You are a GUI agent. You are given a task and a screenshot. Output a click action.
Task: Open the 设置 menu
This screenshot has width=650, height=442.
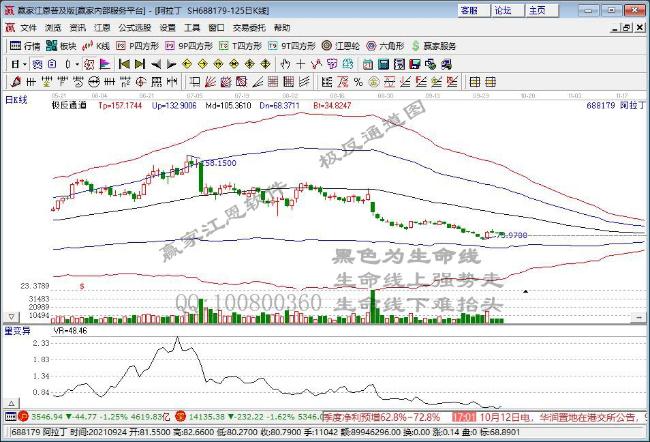click(x=168, y=28)
